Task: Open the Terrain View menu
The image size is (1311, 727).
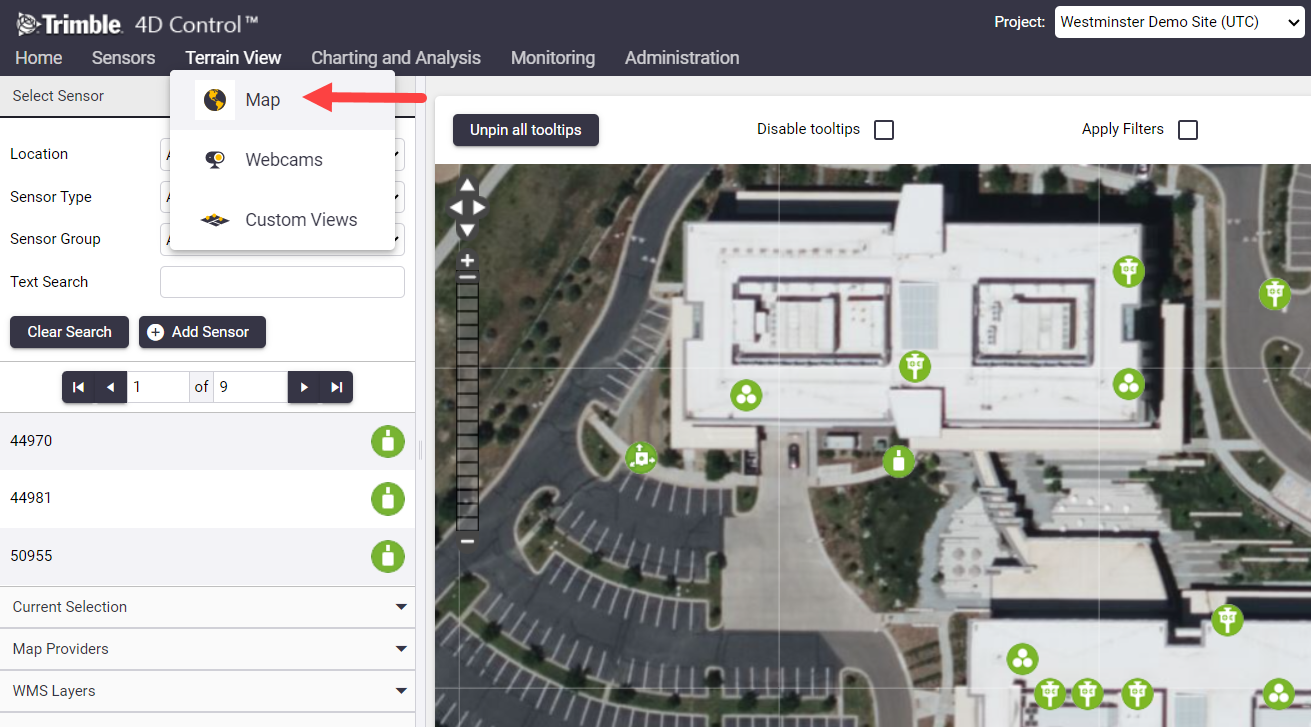Action: click(233, 58)
